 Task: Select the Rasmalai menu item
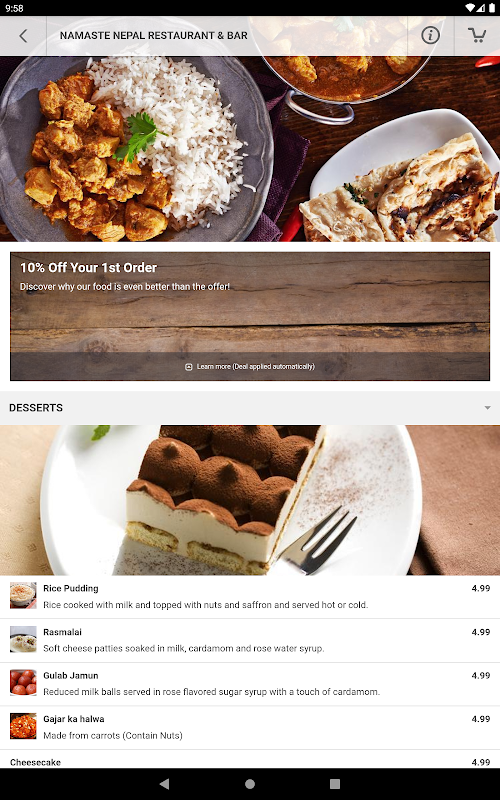tap(250, 641)
